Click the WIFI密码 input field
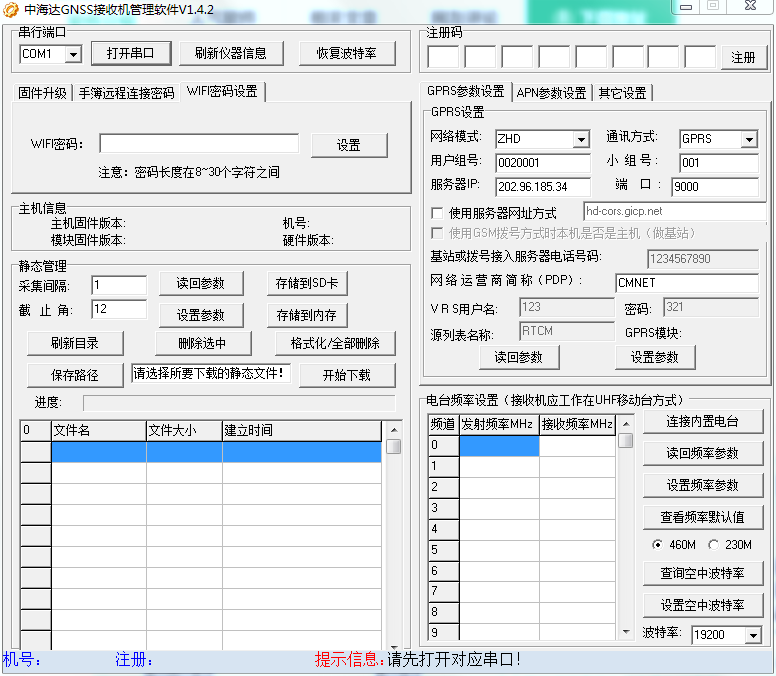The width and height of the screenshot is (776, 676). (x=198, y=144)
